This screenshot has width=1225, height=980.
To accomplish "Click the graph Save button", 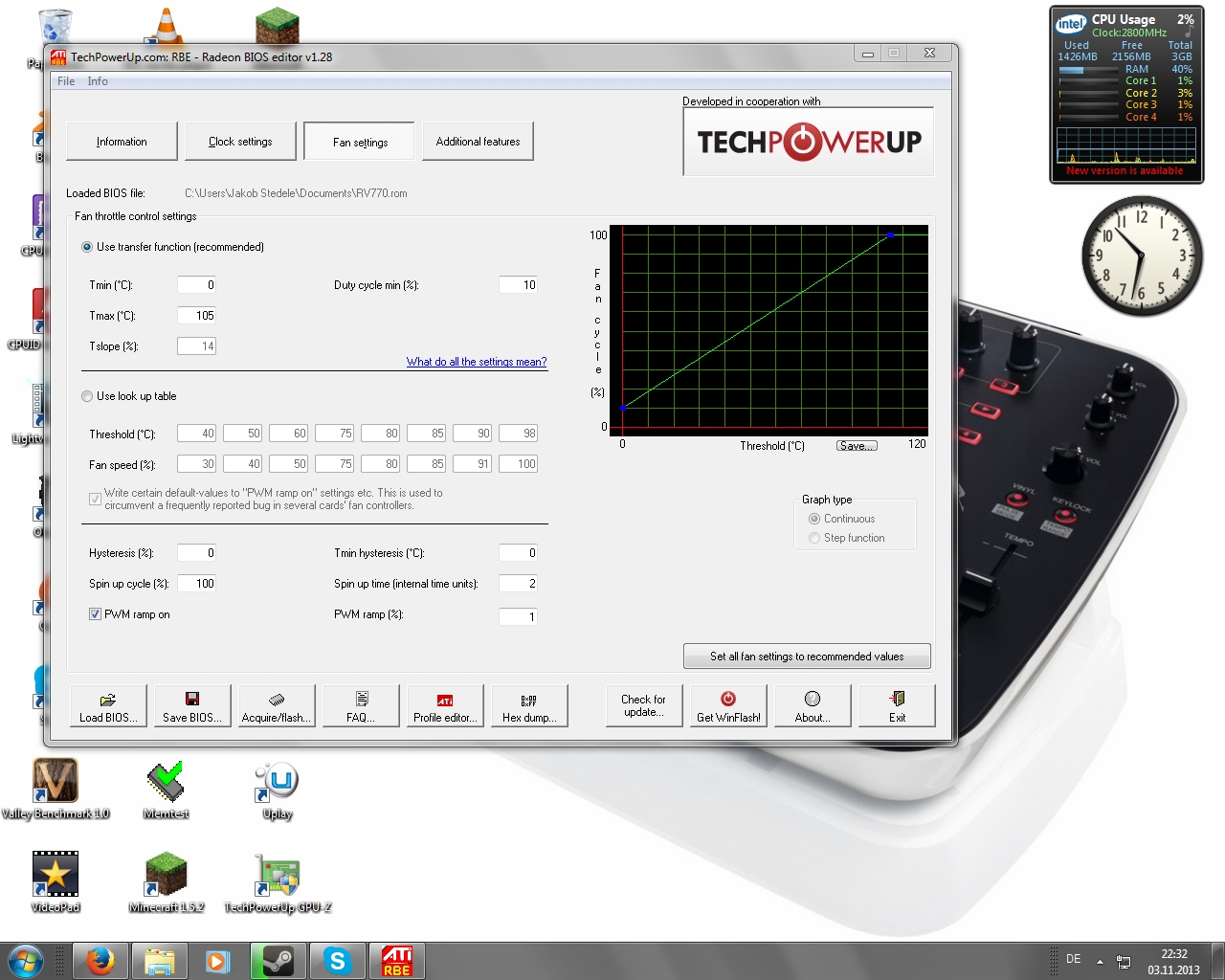I will tap(856, 446).
